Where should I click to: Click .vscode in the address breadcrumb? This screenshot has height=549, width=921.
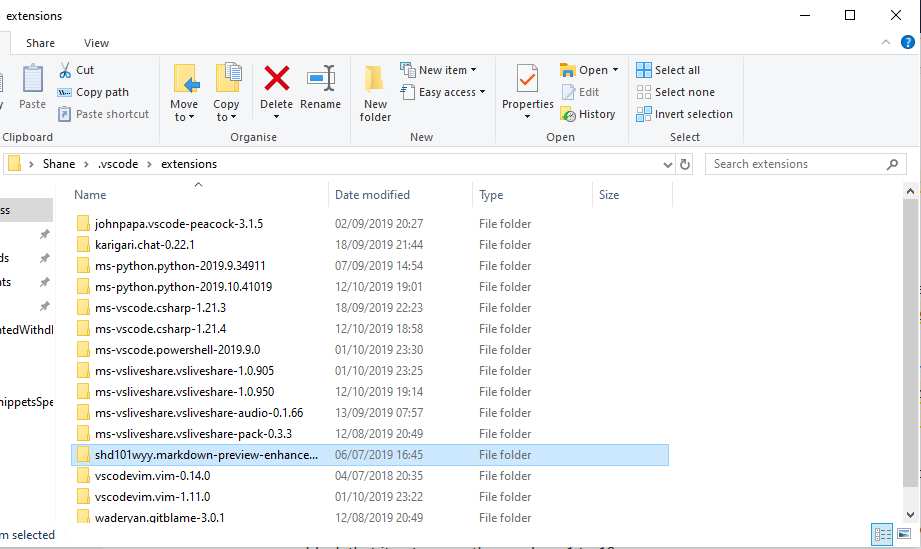click(118, 164)
